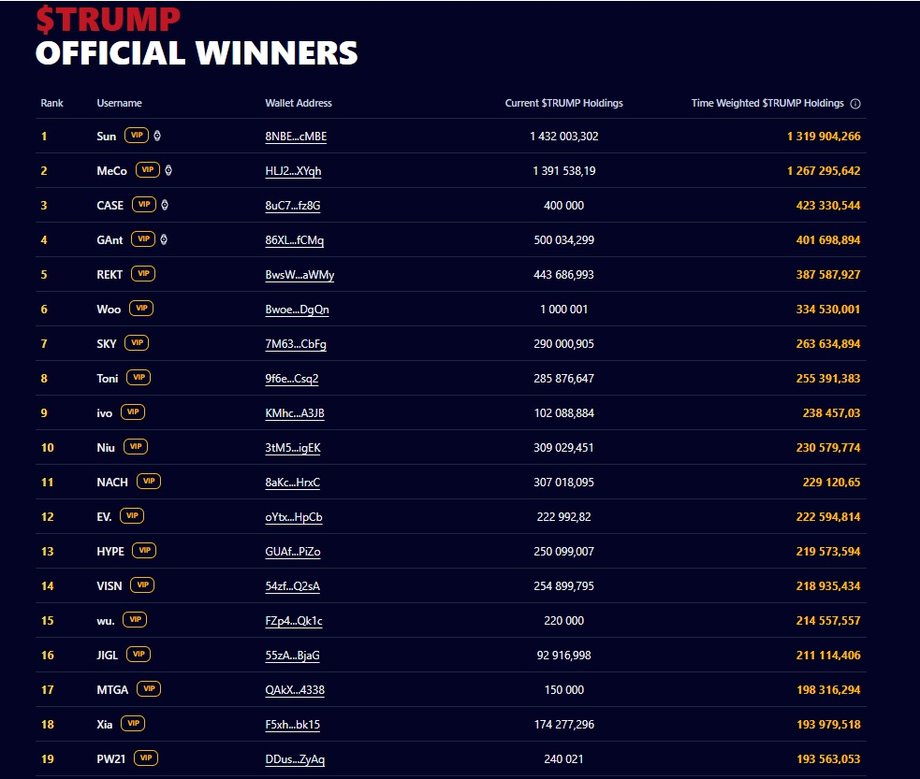Click the info icon beside Time Weighted Holdings

(x=855, y=104)
